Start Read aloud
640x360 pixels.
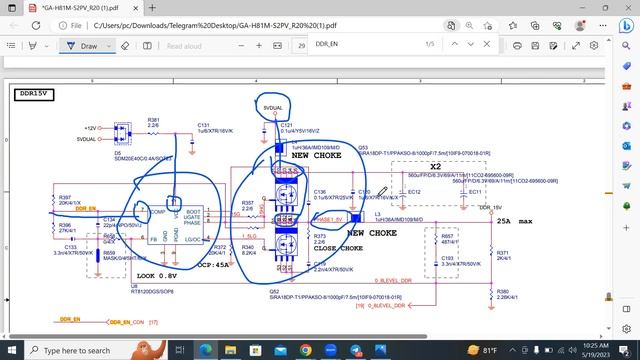click(x=184, y=46)
